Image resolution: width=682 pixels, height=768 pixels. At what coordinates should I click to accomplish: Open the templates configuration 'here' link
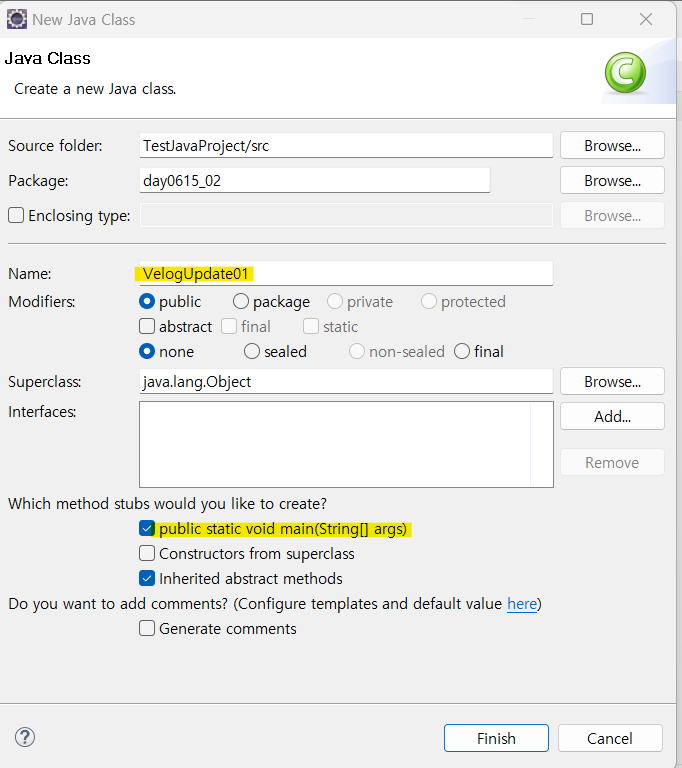click(521, 604)
